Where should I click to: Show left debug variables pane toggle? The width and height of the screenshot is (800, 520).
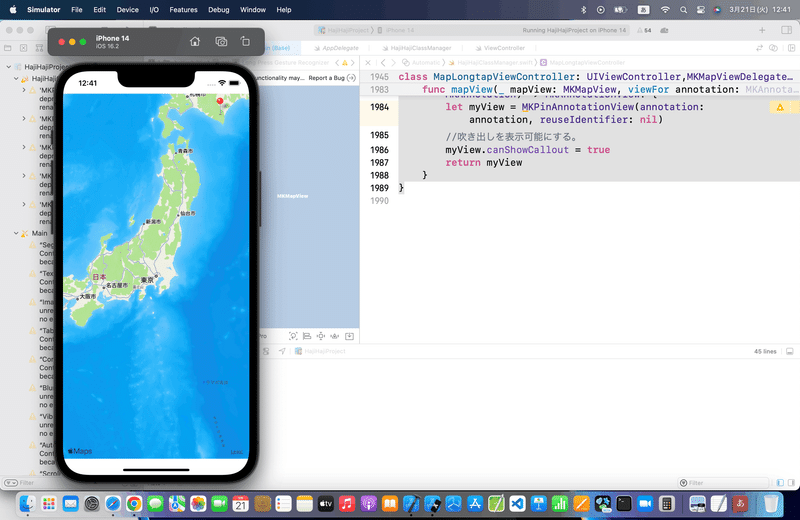point(780,483)
